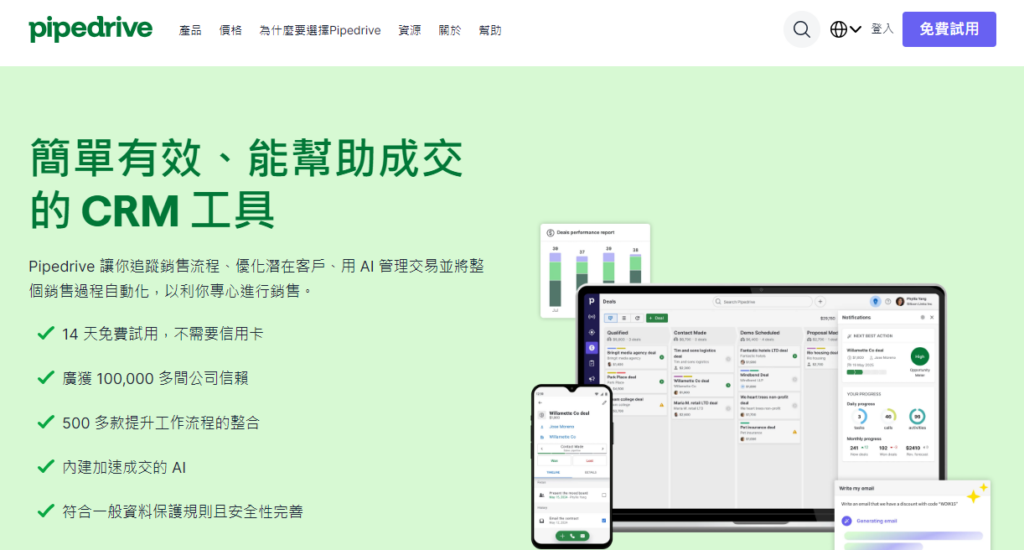Click the checkmark beside 內建加速成交的 AI
Screen dimensions: 1024x550
(46, 467)
